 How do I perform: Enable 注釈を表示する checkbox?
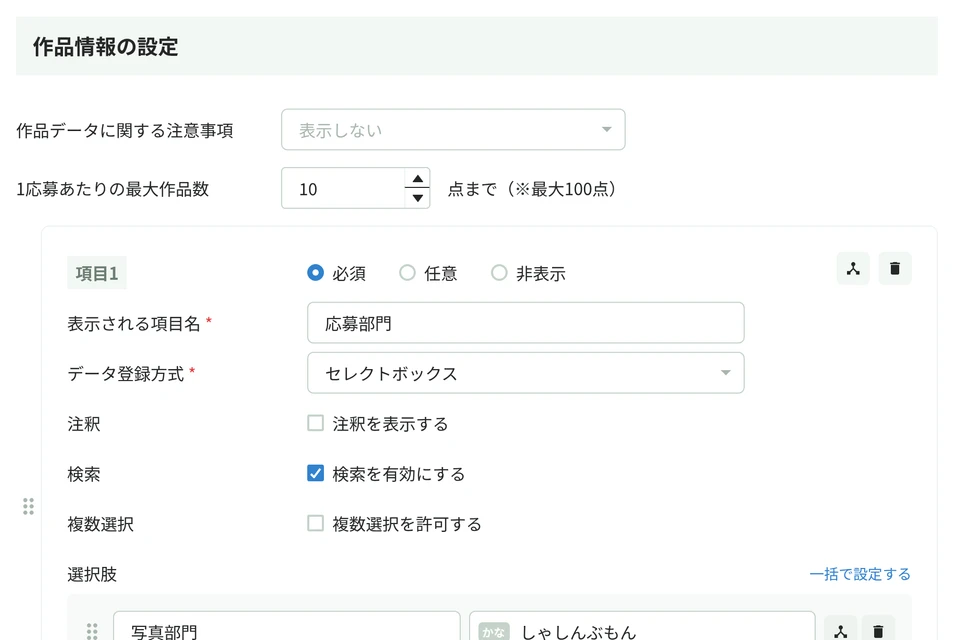point(315,423)
